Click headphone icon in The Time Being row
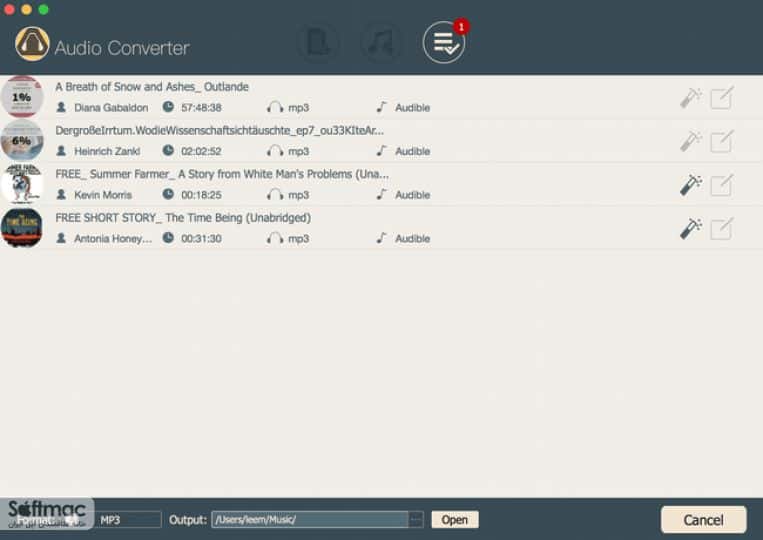The image size is (763, 540). (275, 238)
